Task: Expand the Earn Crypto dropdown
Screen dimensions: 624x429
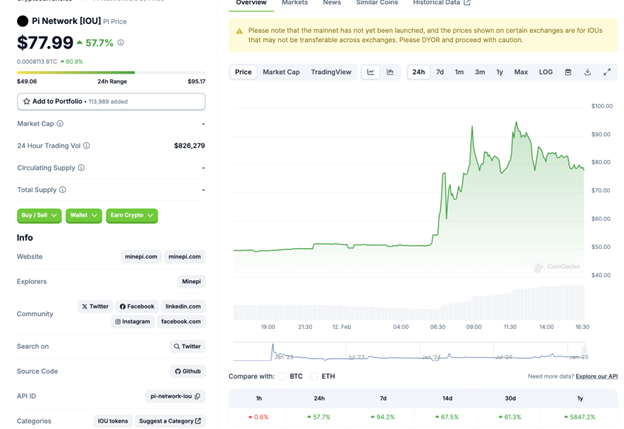Action: pos(132,216)
